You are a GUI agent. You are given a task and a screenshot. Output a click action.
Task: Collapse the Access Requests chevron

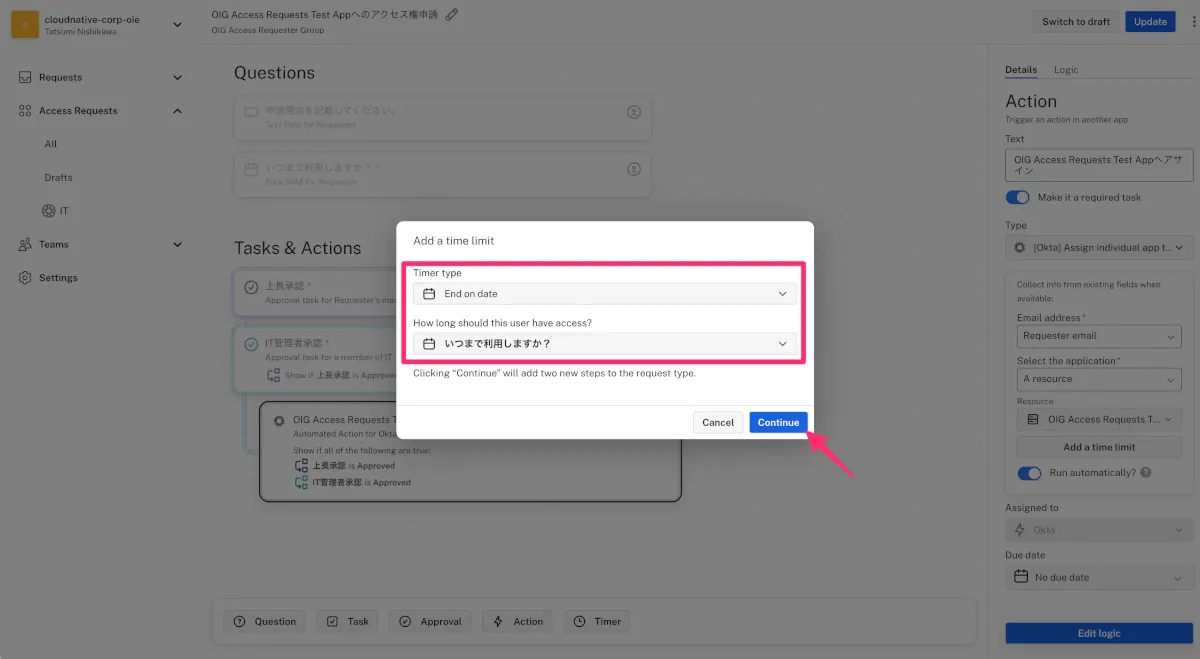pos(178,111)
